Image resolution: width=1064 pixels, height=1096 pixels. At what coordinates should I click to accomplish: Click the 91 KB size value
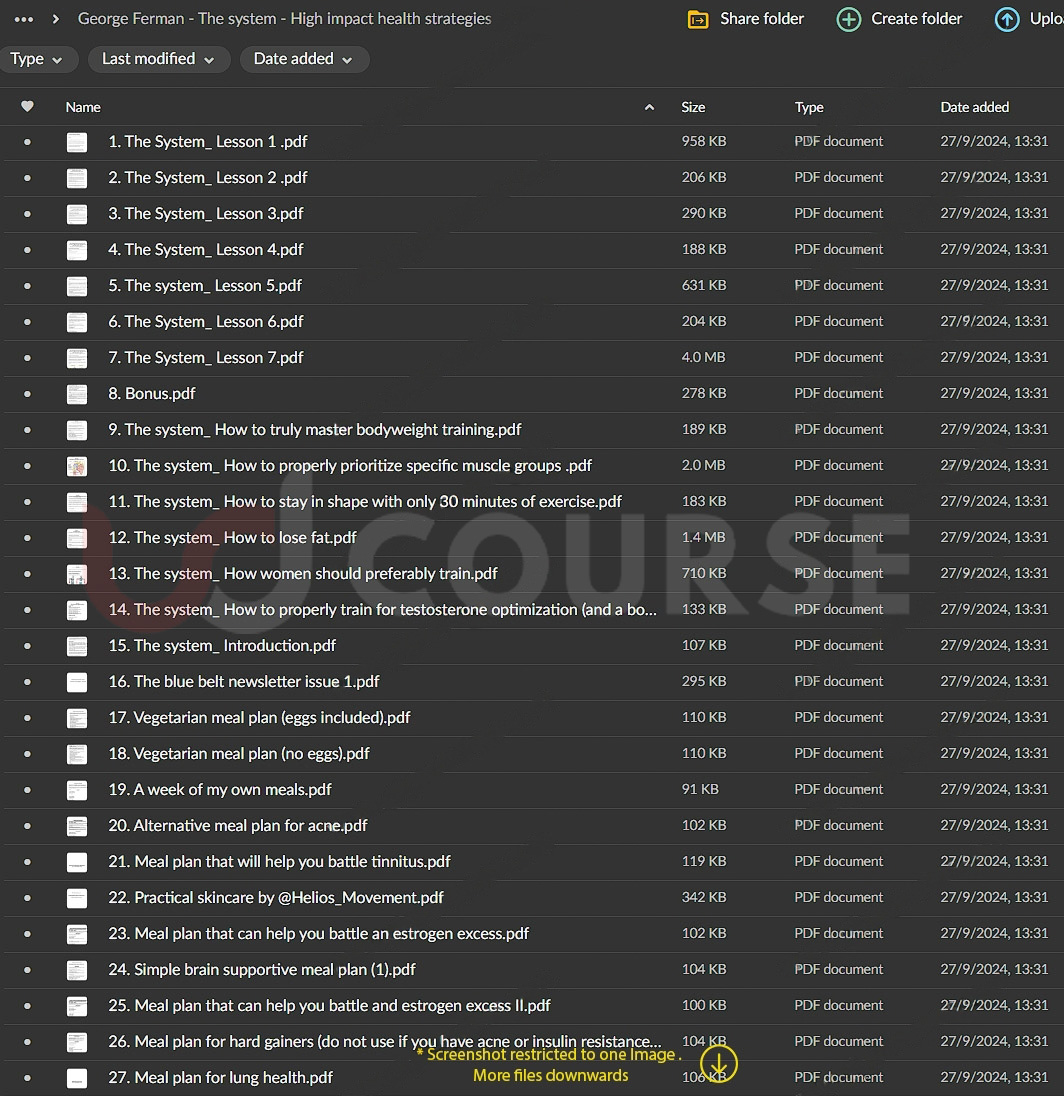[700, 790]
